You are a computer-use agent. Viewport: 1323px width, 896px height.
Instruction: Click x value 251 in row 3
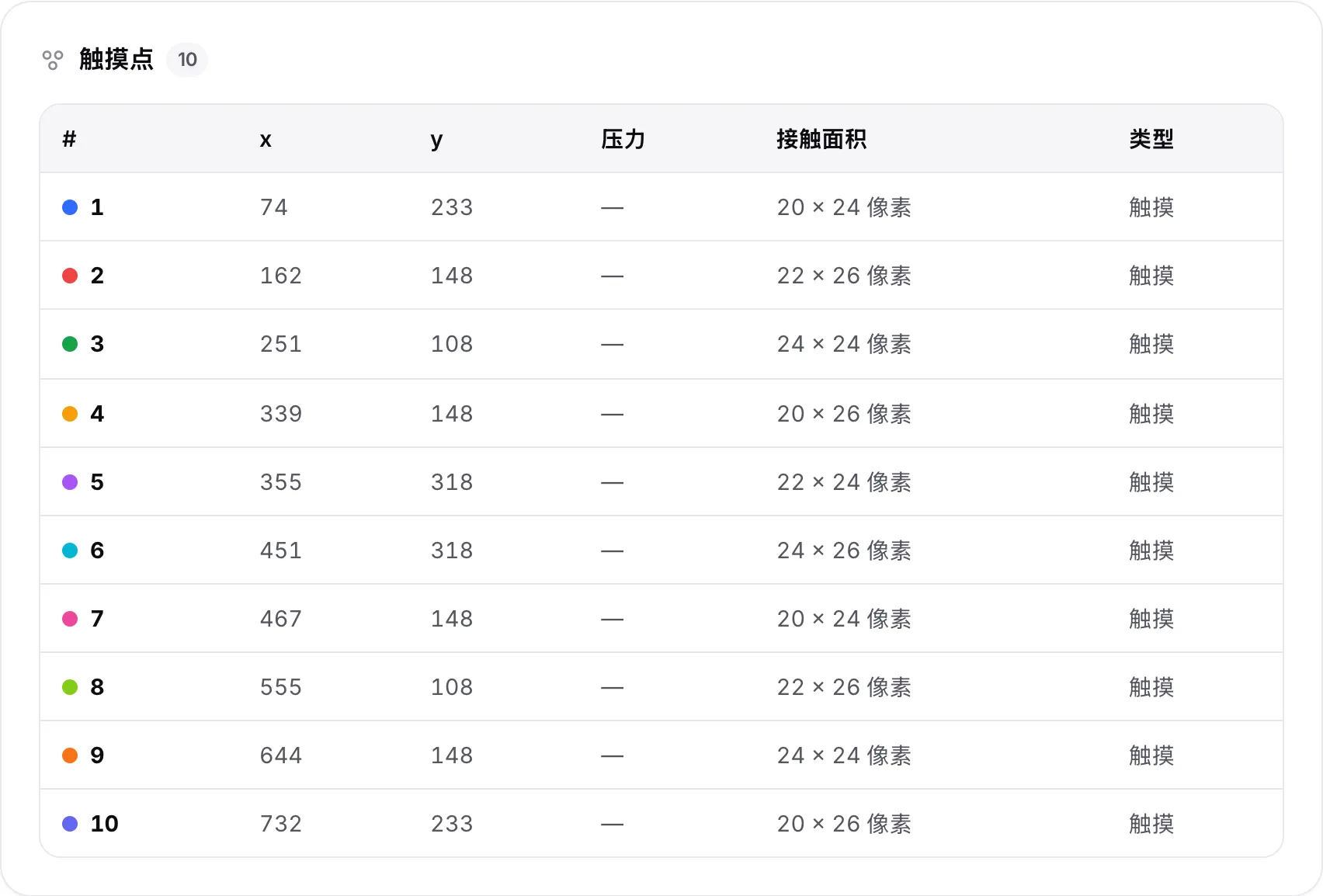tap(280, 344)
